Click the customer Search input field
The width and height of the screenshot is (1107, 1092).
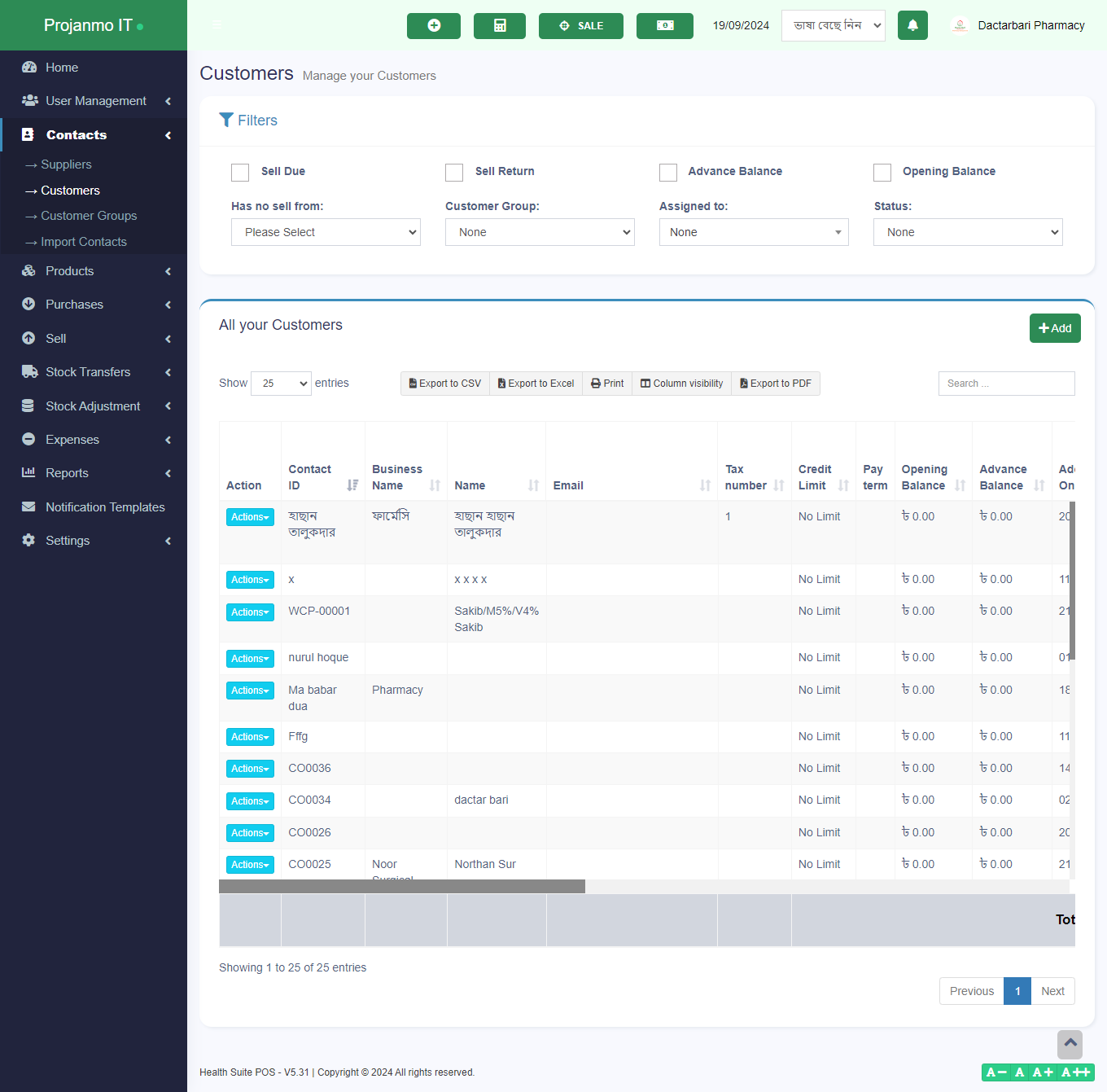click(x=1006, y=384)
